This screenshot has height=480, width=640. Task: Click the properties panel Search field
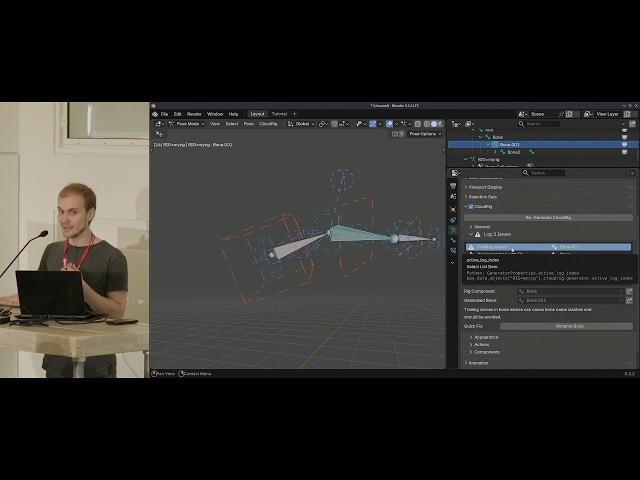tap(544, 173)
